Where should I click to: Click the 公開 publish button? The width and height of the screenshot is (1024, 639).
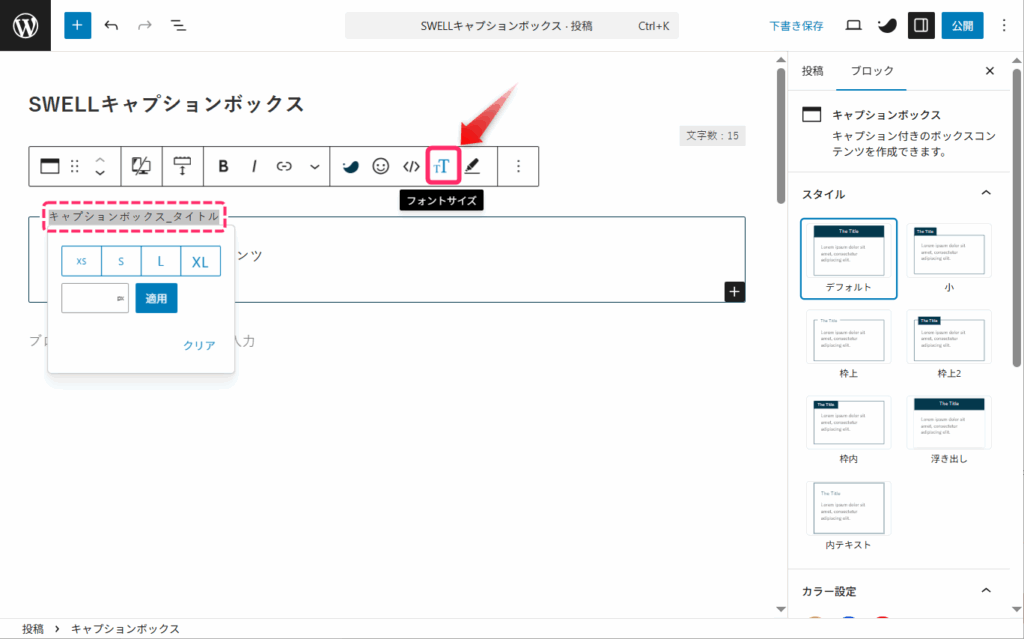[x=962, y=25]
